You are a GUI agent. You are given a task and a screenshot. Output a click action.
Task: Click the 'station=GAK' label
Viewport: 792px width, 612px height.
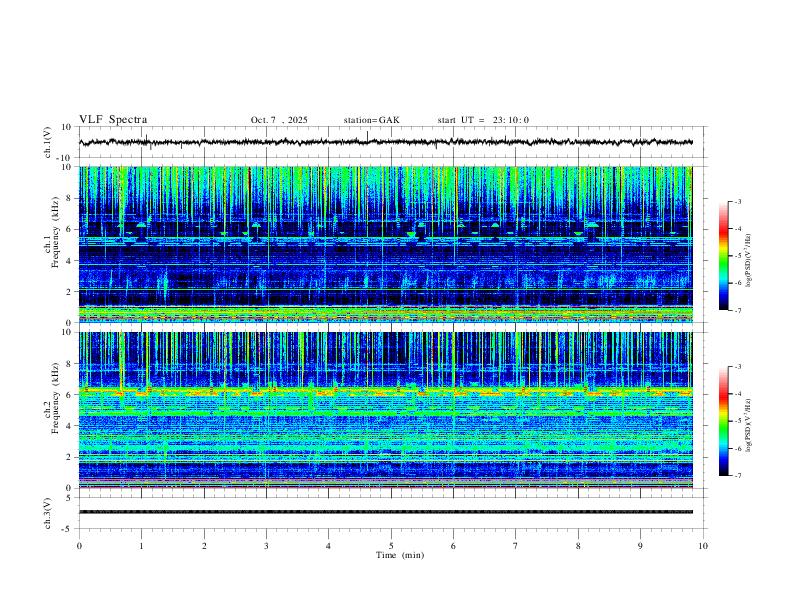point(371,120)
